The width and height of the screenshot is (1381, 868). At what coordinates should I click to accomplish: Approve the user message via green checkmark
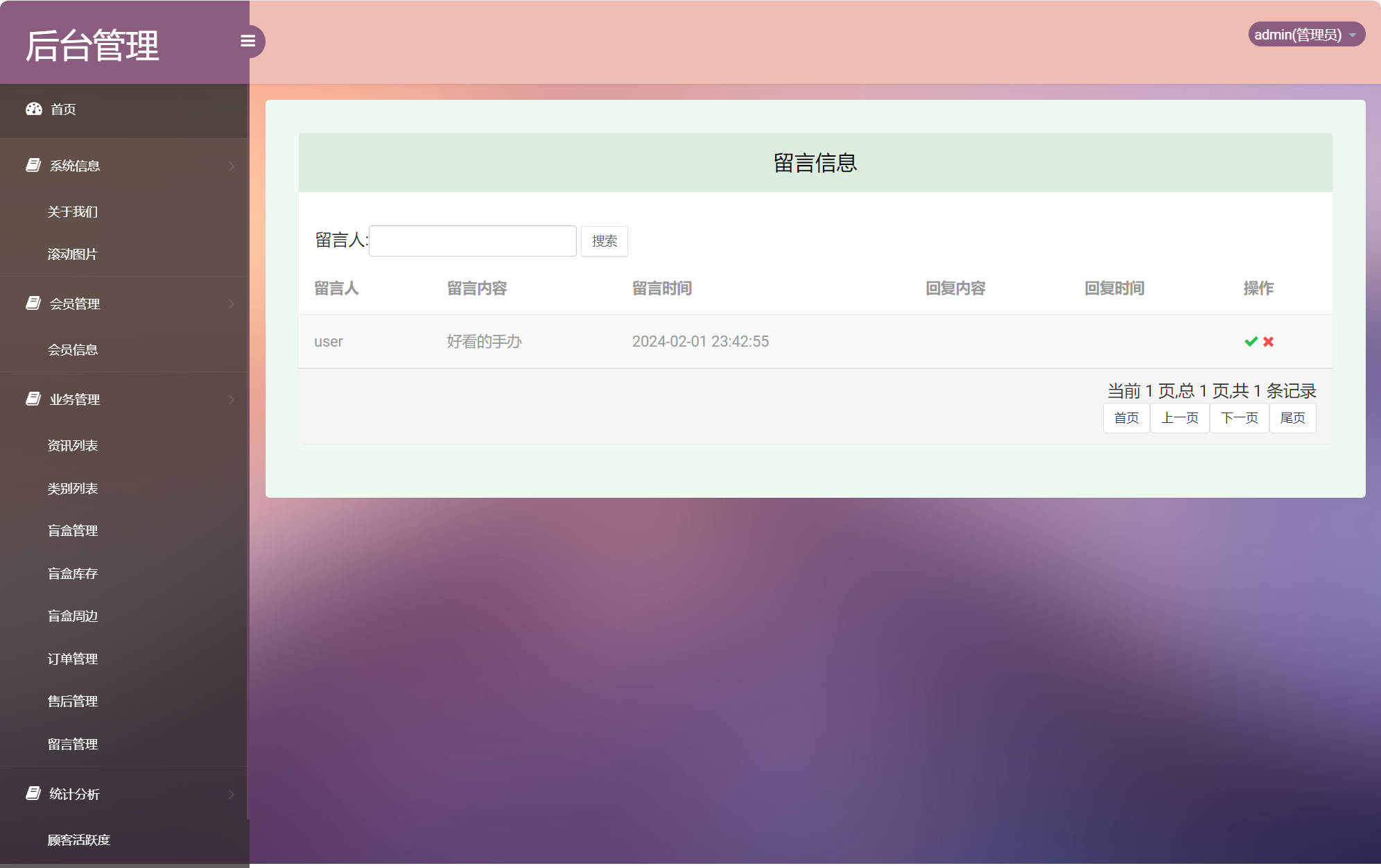click(x=1250, y=341)
